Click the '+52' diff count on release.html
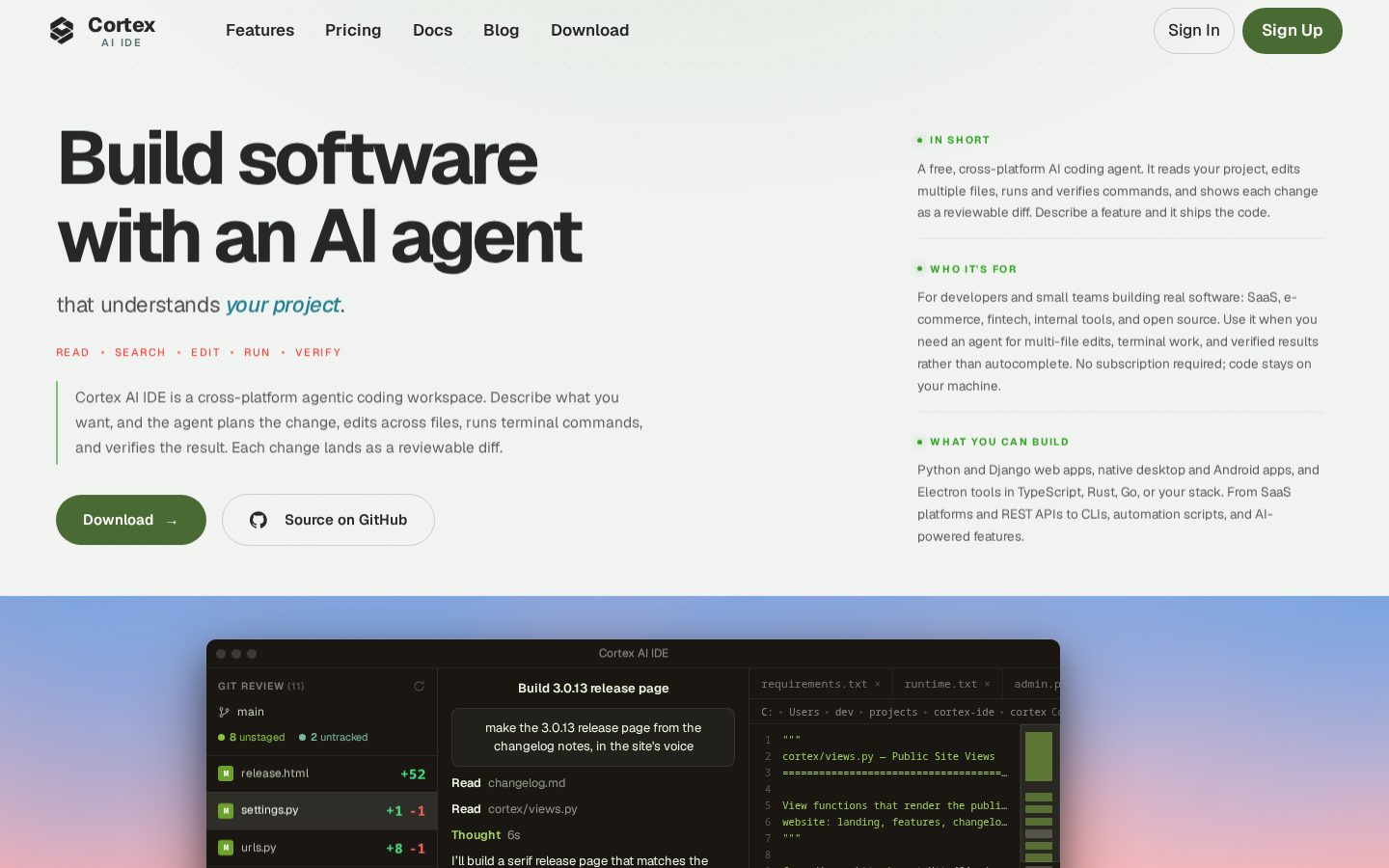This screenshot has width=1389, height=868. (413, 773)
